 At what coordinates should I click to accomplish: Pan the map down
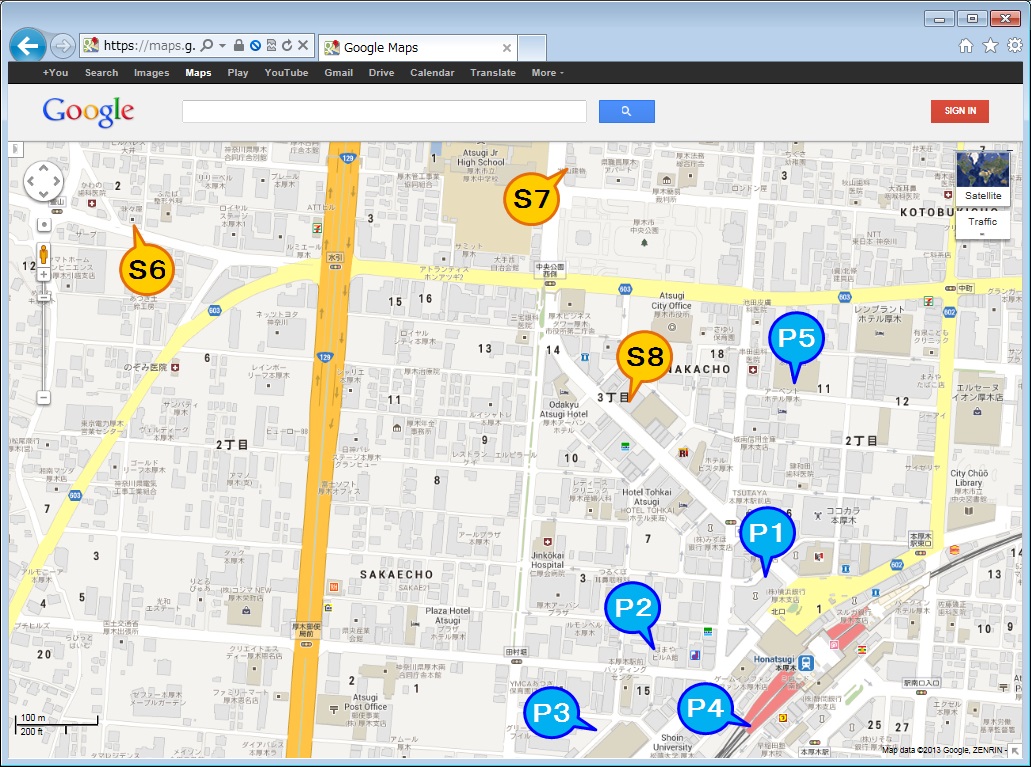[43, 194]
